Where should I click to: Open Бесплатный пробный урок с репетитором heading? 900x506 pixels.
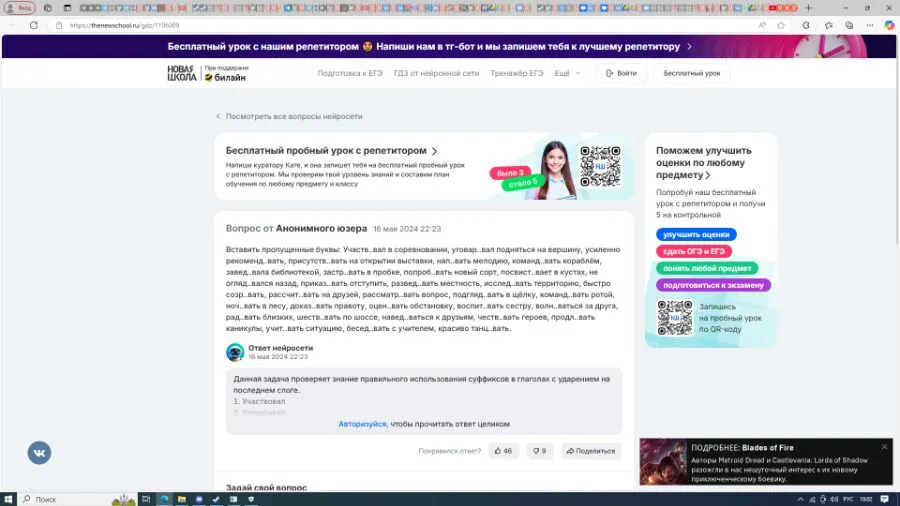tap(331, 150)
